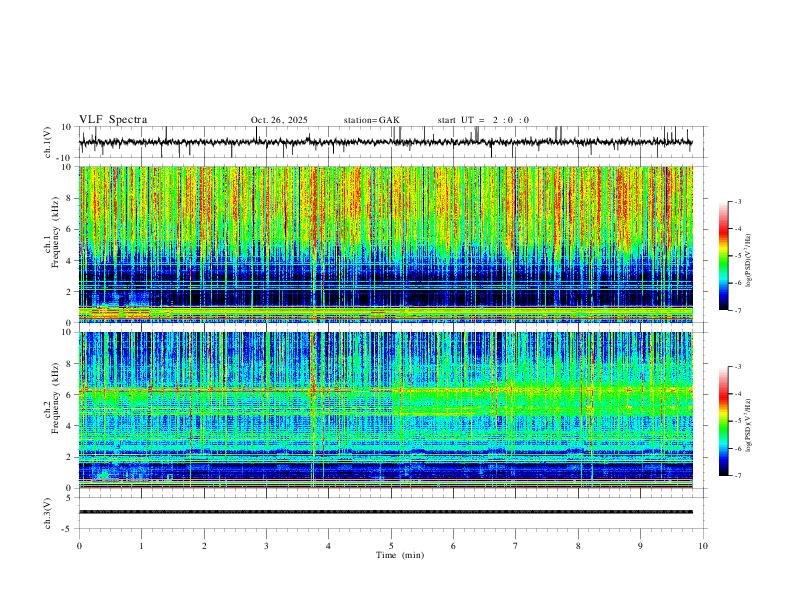
Task: Click the 'ch.1(V)' waveform axis label
Action: pos(48,142)
